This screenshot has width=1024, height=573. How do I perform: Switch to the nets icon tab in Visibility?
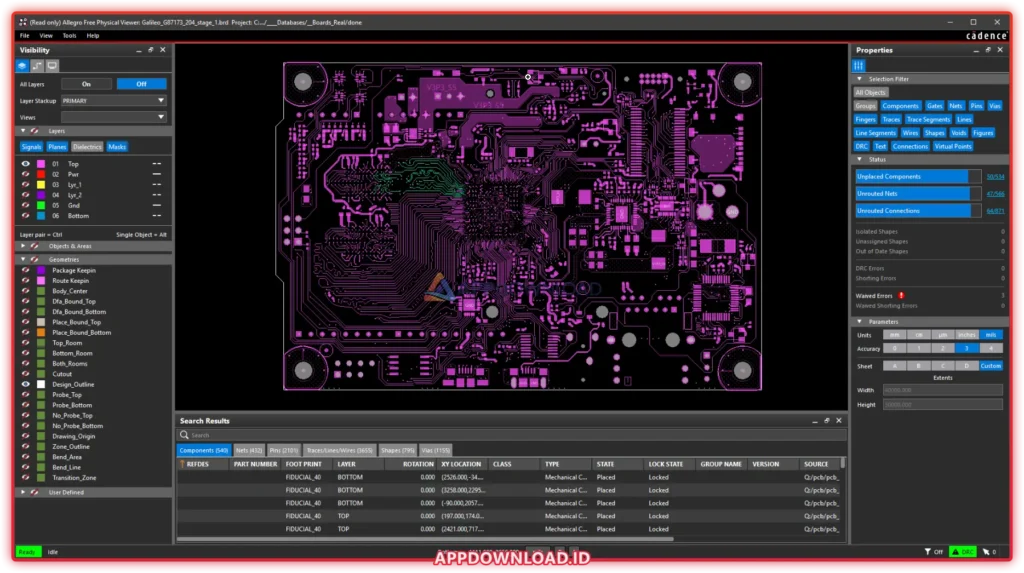point(37,66)
